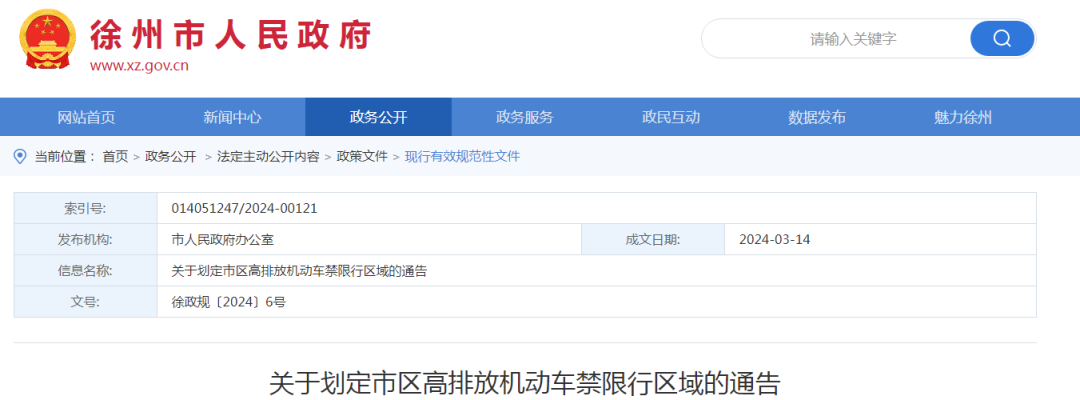
Task: Open the 法定主动公开内容 breadcrumb link
Action: tap(268, 156)
